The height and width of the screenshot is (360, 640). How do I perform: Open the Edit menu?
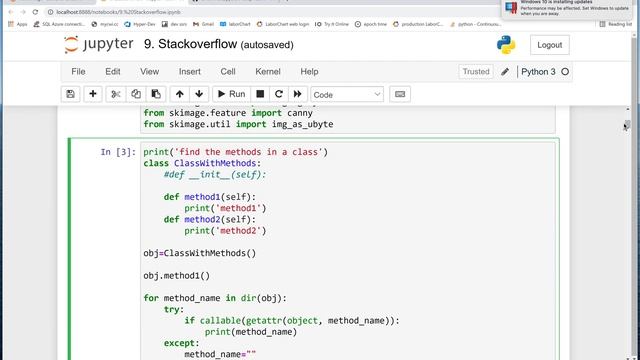[x=113, y=71]
